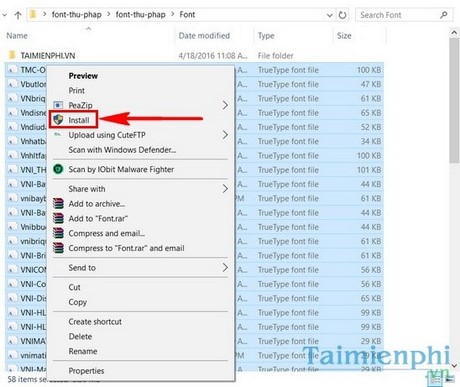The height and width of the screenshot is (387, 460).
Task: Click the TAIMIENPHI.VN folder icon
Action: 12,55
